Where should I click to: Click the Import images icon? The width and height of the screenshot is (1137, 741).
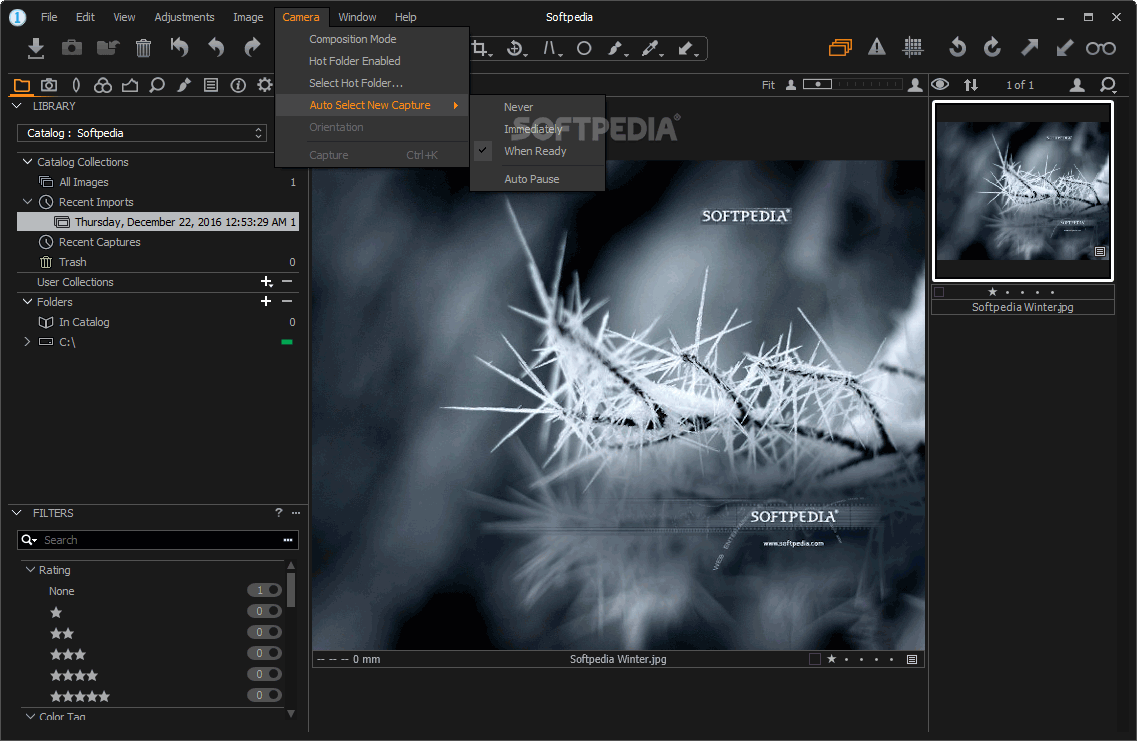coord(36,48)
